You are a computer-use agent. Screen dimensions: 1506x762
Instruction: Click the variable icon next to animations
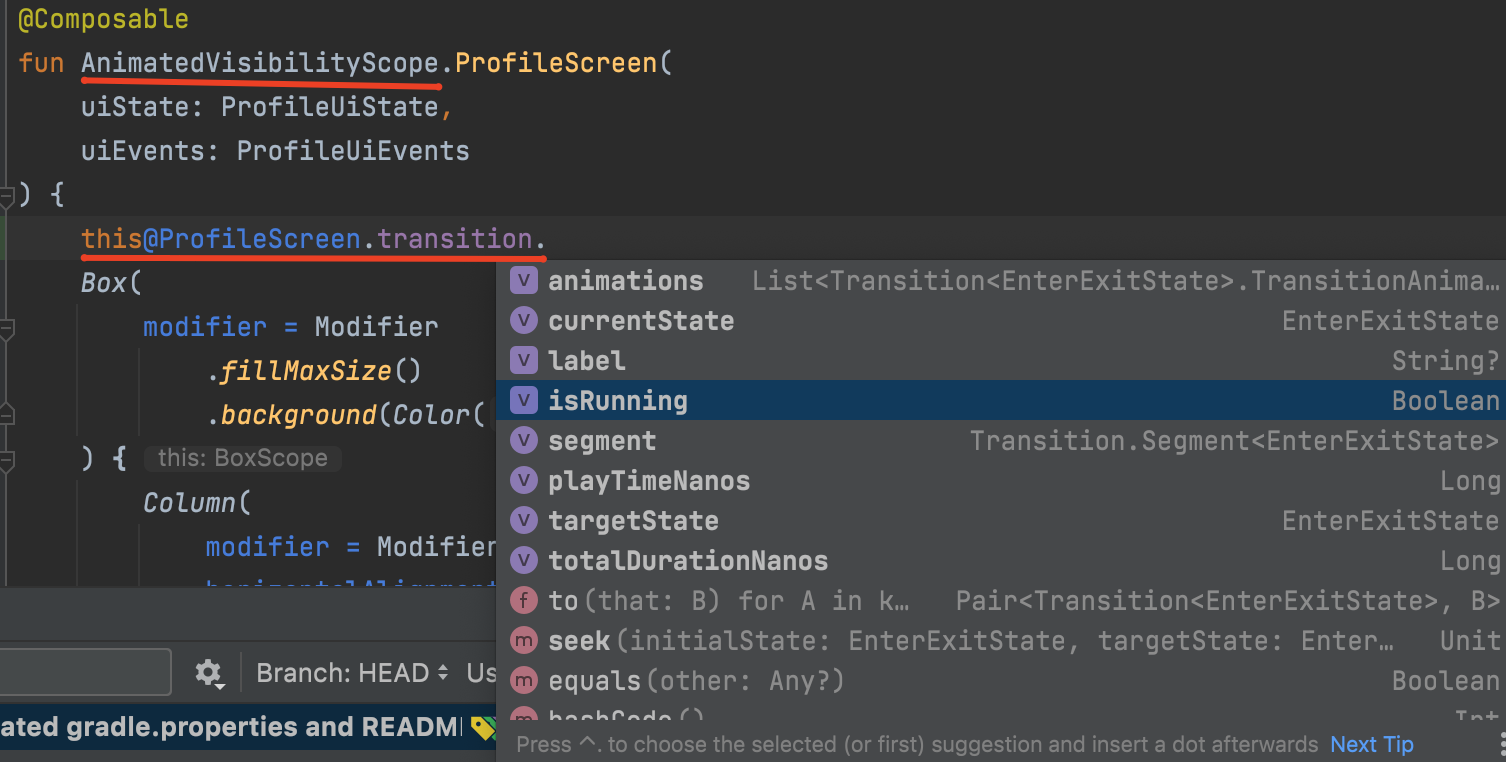click(x=523, y=280)
